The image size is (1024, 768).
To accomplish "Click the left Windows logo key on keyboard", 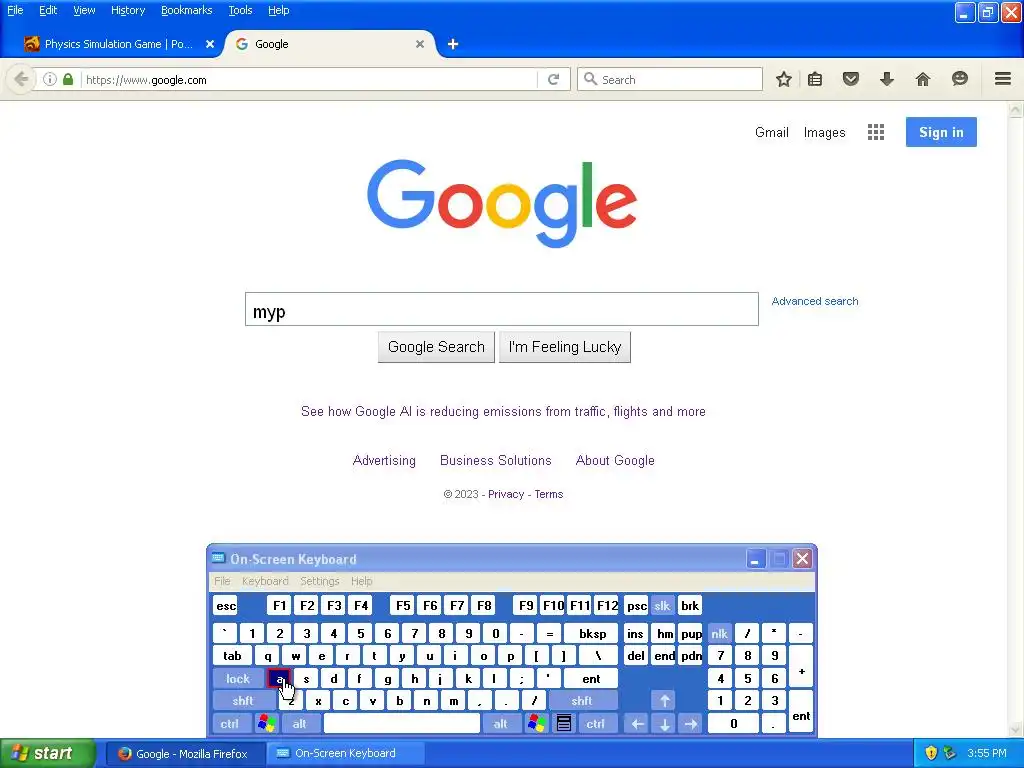I will [266, 723].
